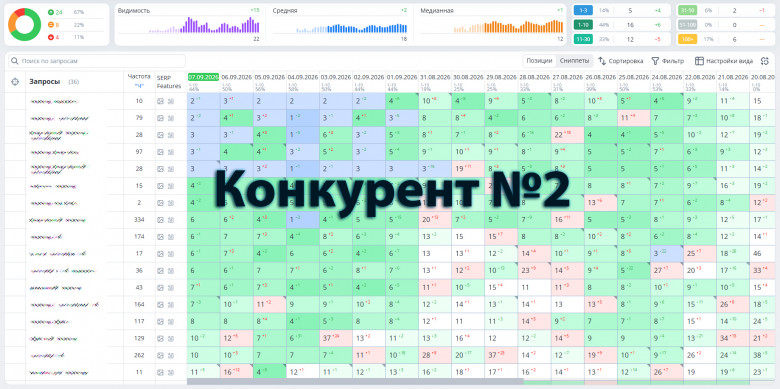Click the Сортировка arrows icon
780x389 pixels.
click(x=602, y=61)
